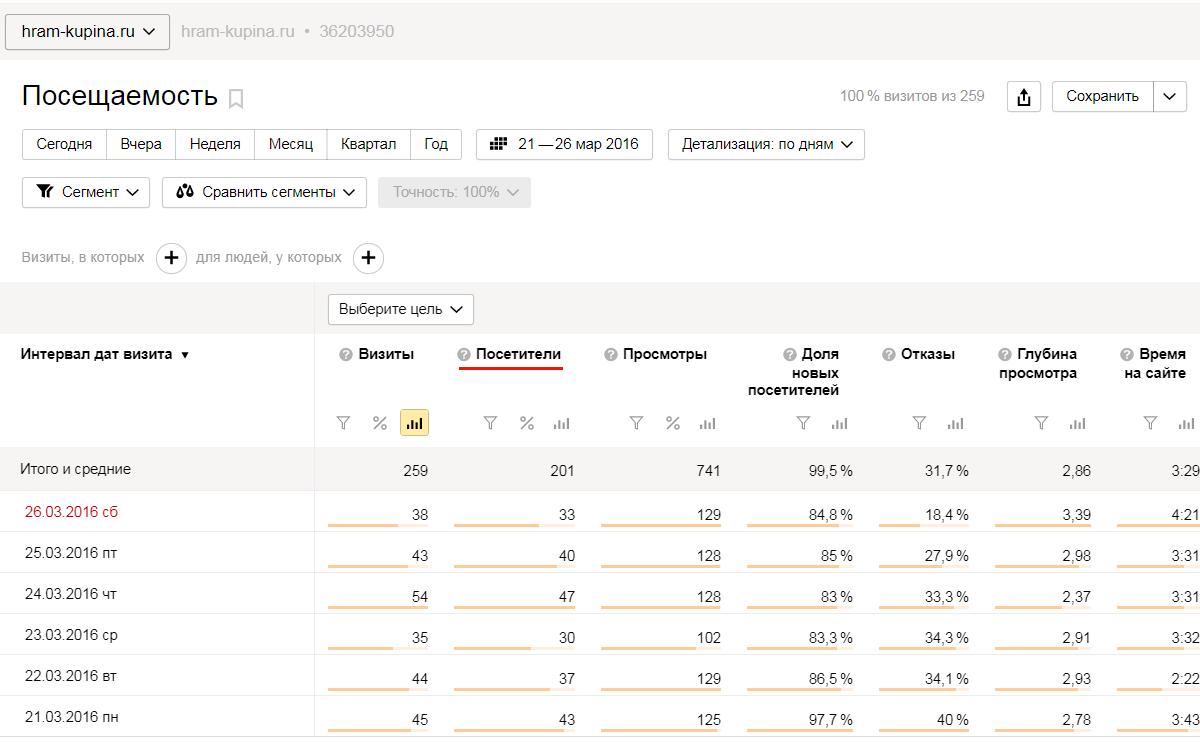Open the filter icon under Отказы column
Viewport: 1200px width, 750px height.
click(x=919, y=423)
